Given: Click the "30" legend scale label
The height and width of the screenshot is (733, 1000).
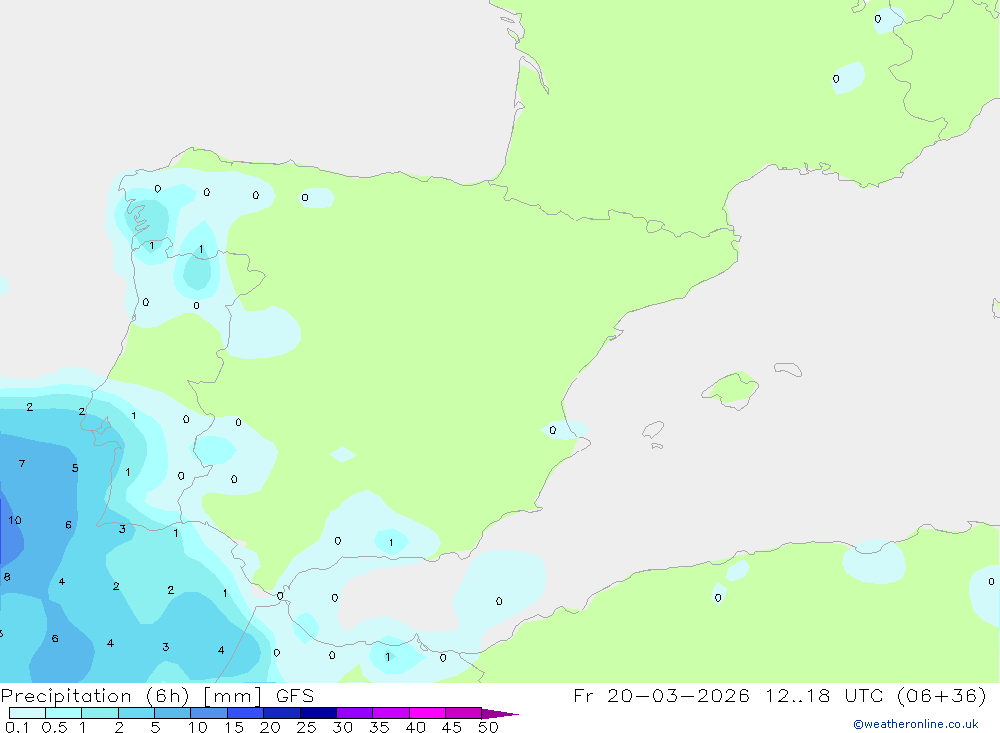Looking at the screenshot, I should 343,727.
